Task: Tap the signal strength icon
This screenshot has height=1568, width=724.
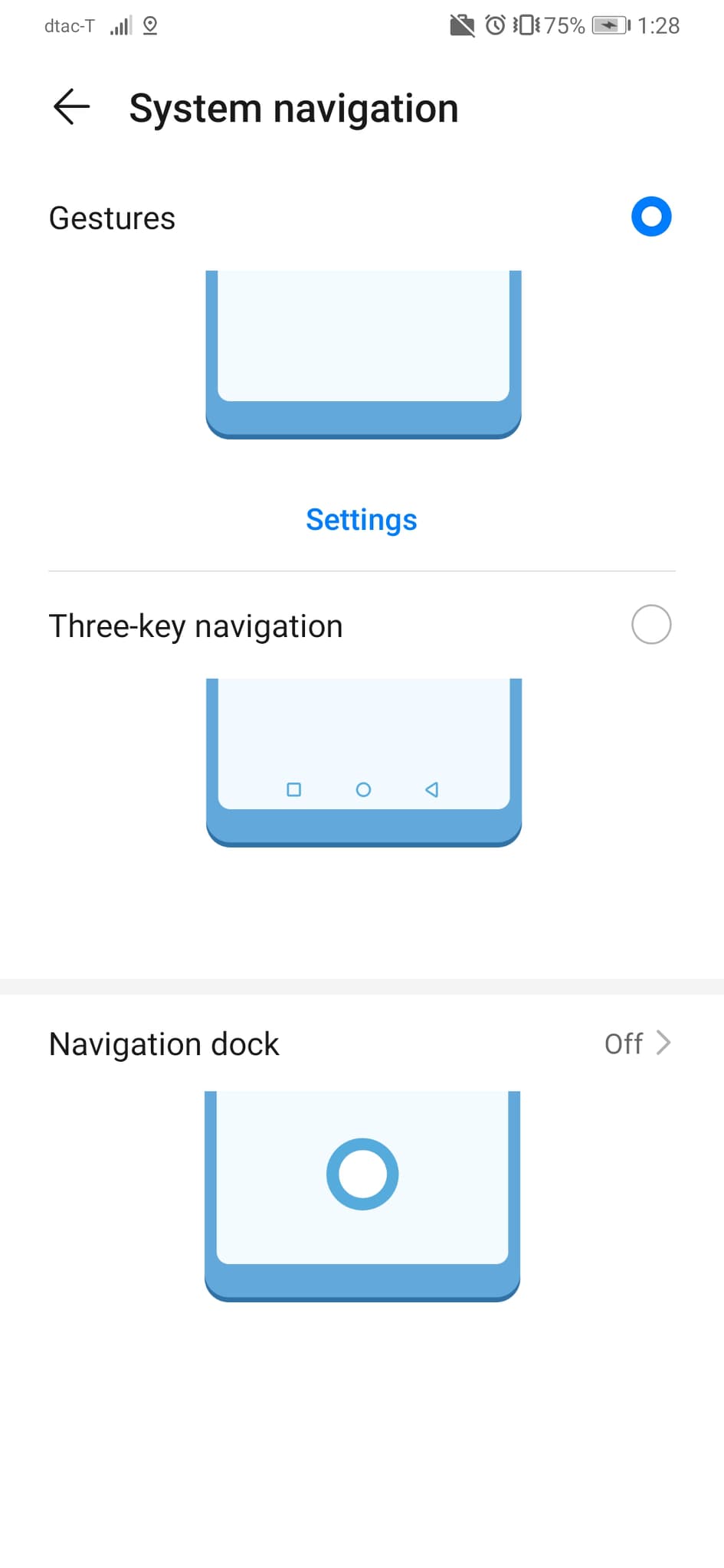Action: click(120, 26)
